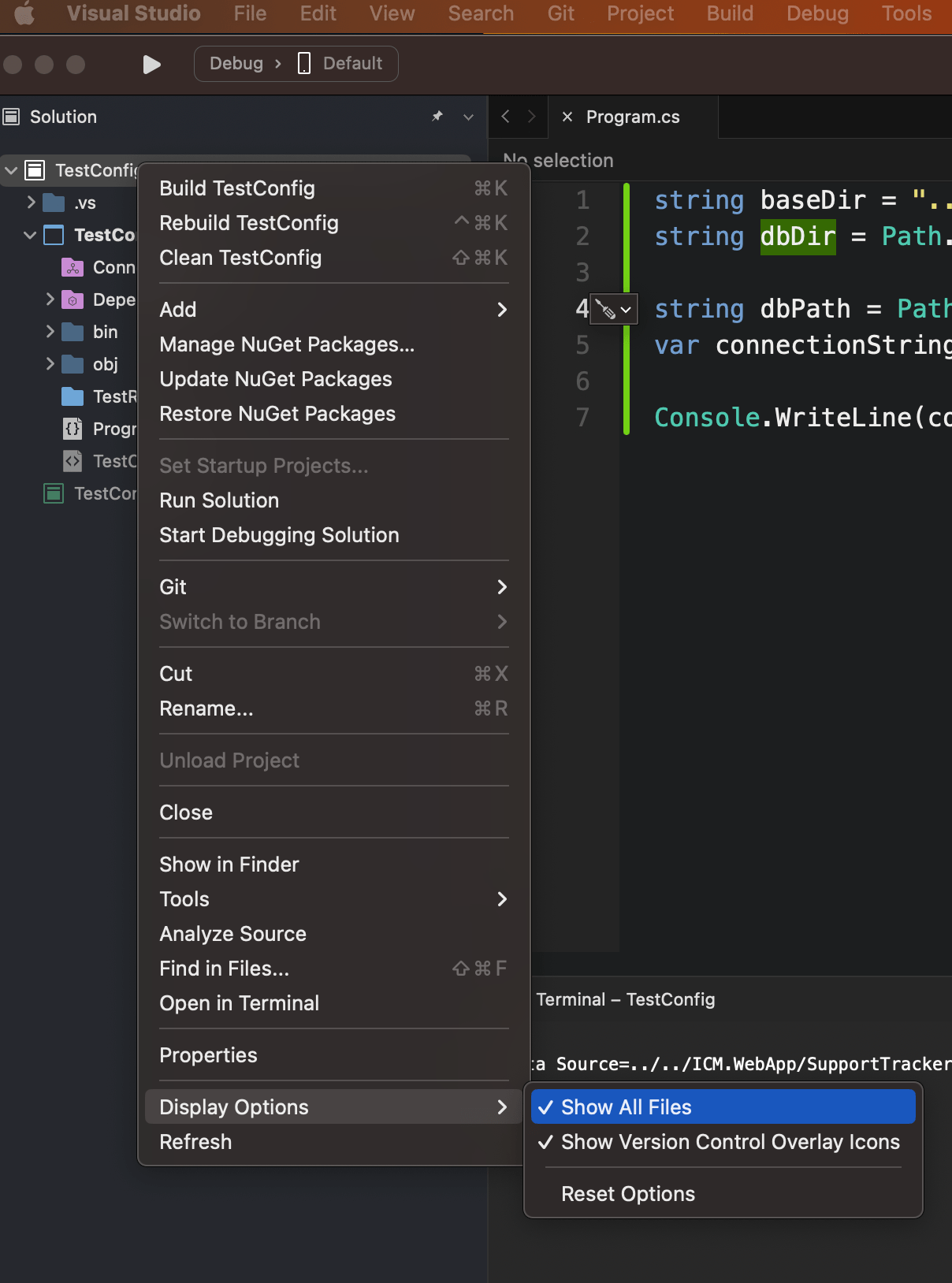Click the Solution panel icon
The image size is (952, 1283).
(x=11, y=117)
